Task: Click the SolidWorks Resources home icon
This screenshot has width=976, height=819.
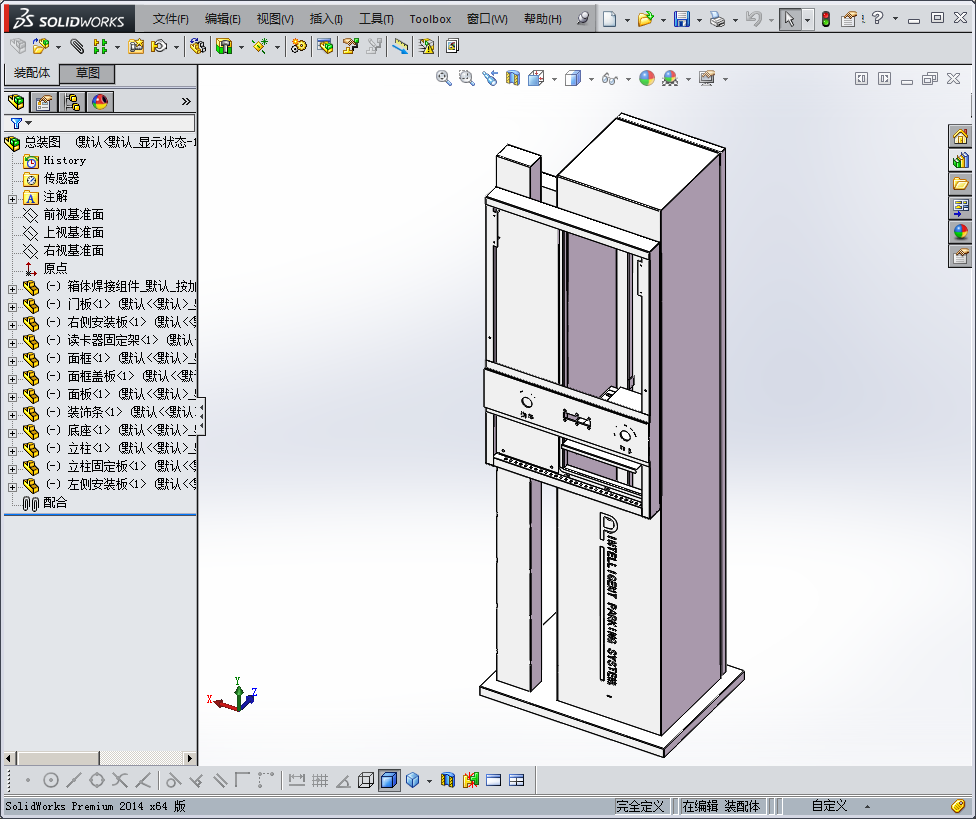Action: 960,137
